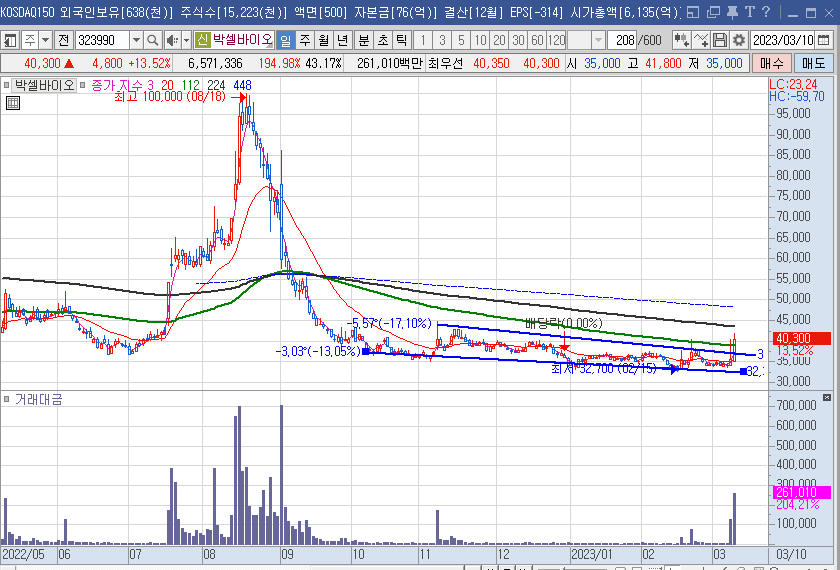Open the calendar date picker icon
This screenshot has height=570, width=840.
point(824,40)
